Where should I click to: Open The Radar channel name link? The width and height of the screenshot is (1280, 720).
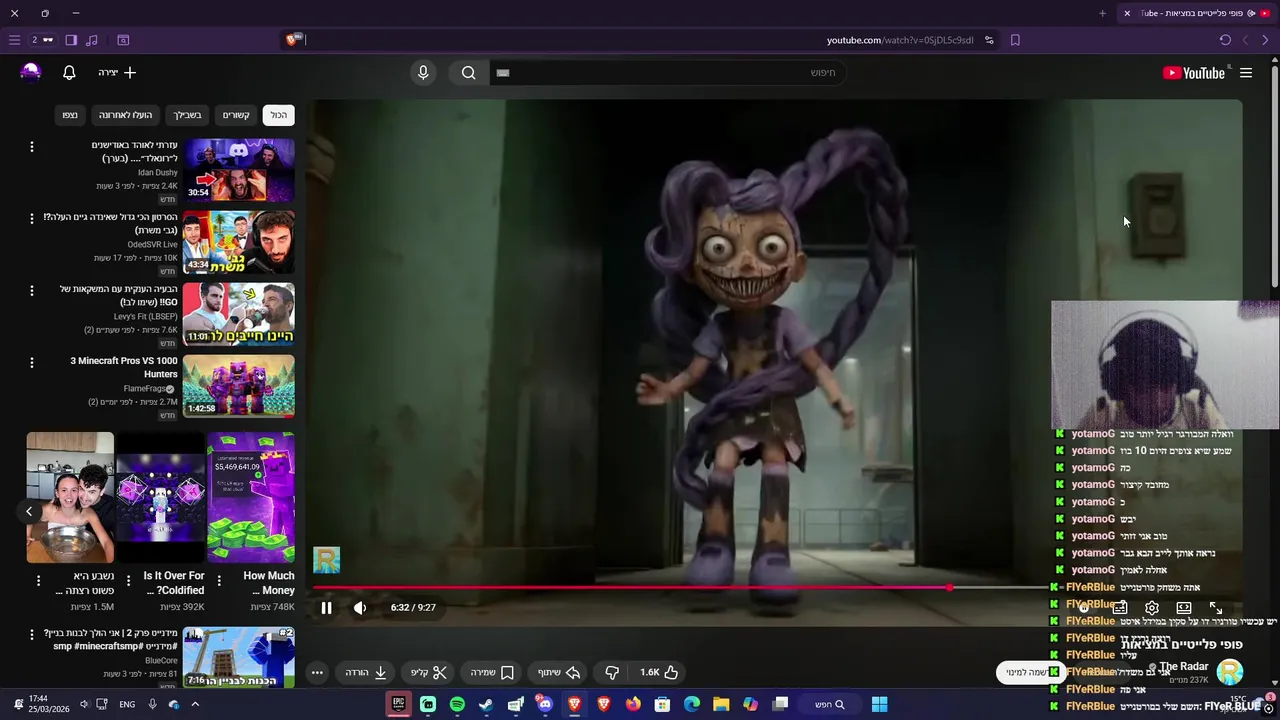click(x=1184, y=666)
